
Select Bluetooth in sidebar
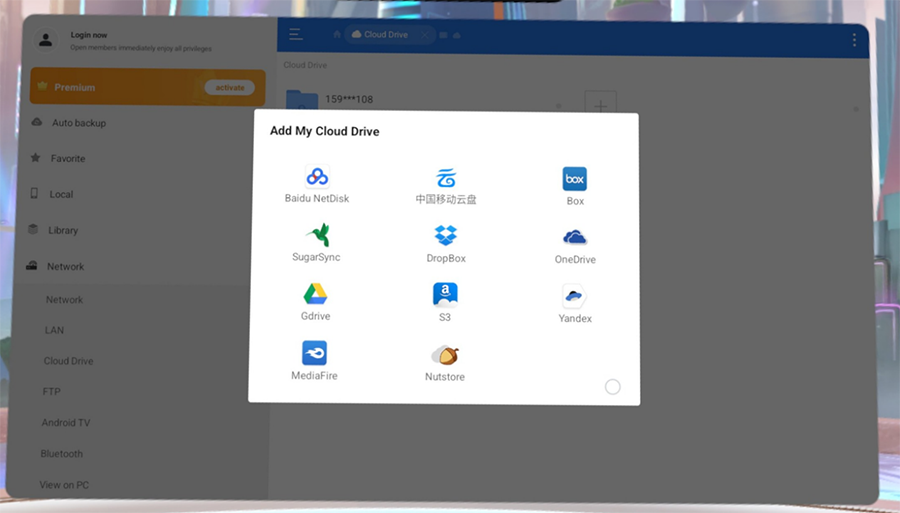tap(61, 453)
